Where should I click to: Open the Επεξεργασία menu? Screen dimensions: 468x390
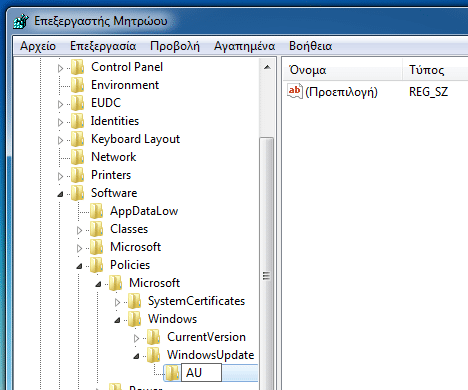103,46
